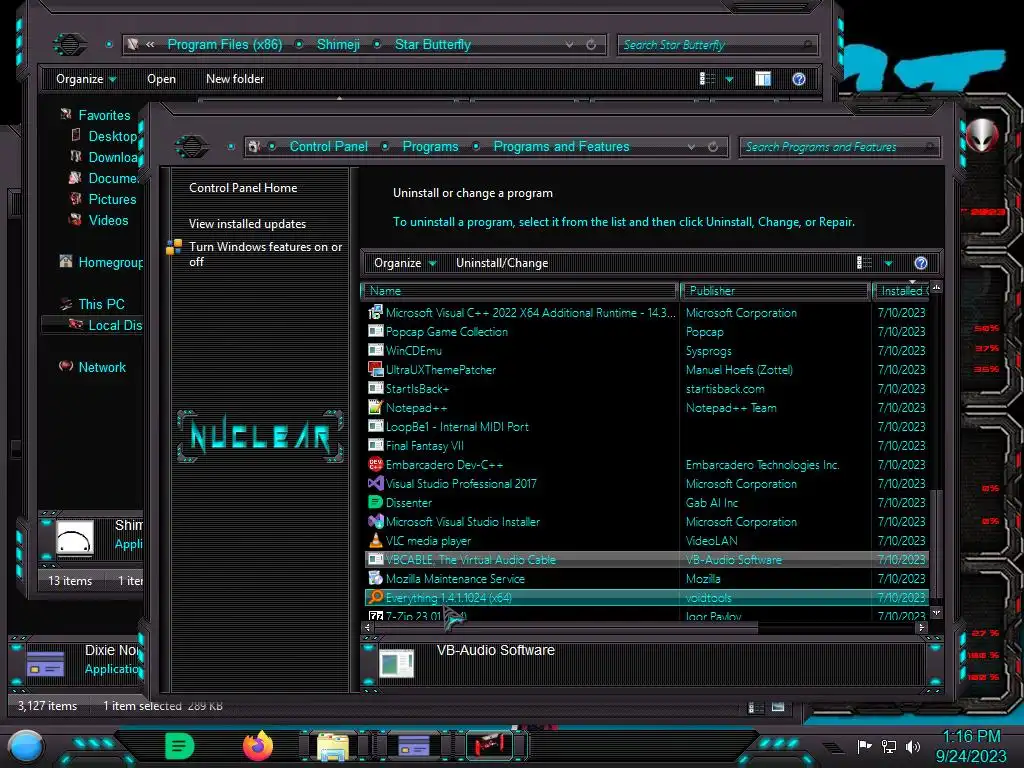The image size is (1024, 768).
Task: Expand Organize menu in Programs and Features
Action: pos(405,263)
